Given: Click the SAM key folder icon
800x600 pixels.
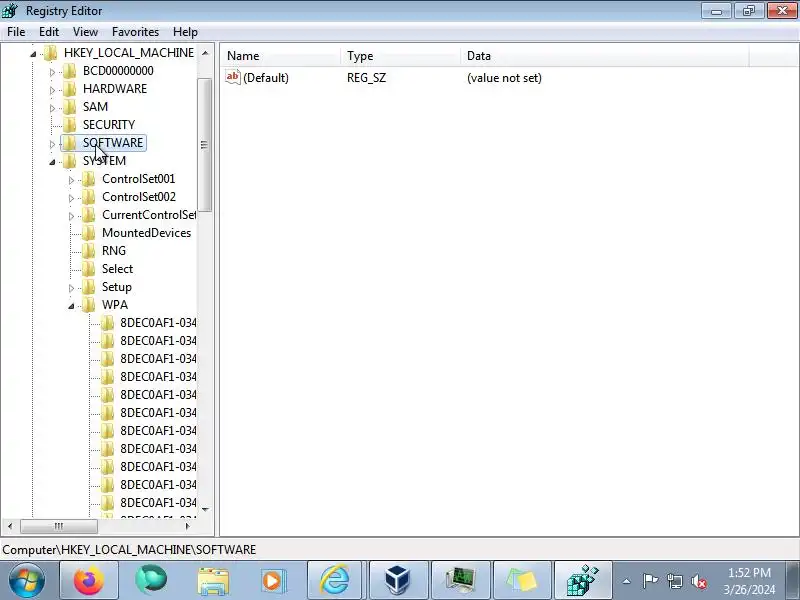Looking at the screenshot, I should pyautogui.click(x=69, y=107).
